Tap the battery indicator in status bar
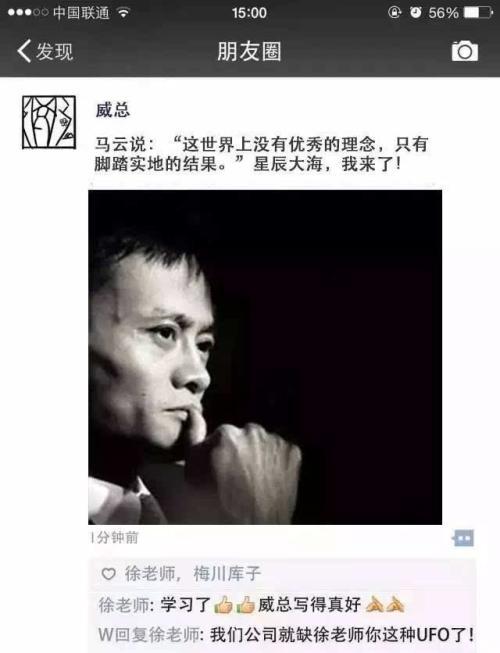This screenshot has height=653, width=500. [478, 12]
